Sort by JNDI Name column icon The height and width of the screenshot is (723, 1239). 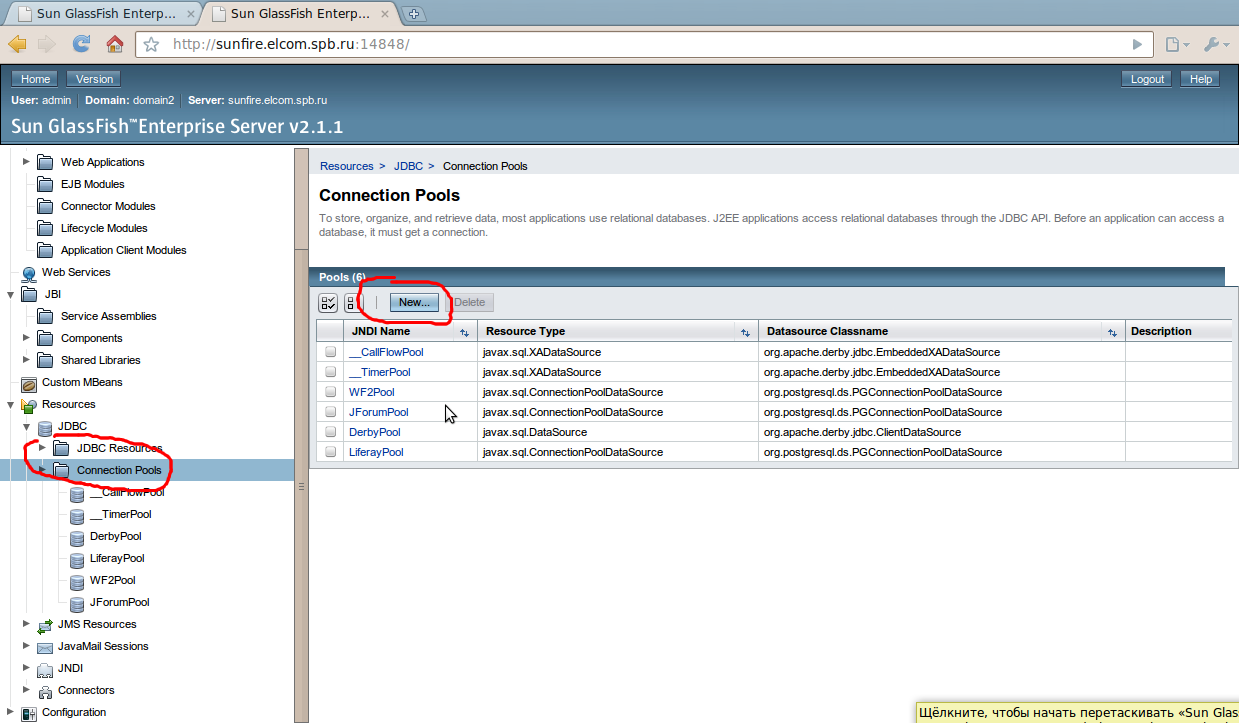pyautogui.click(x=464, y=332)
